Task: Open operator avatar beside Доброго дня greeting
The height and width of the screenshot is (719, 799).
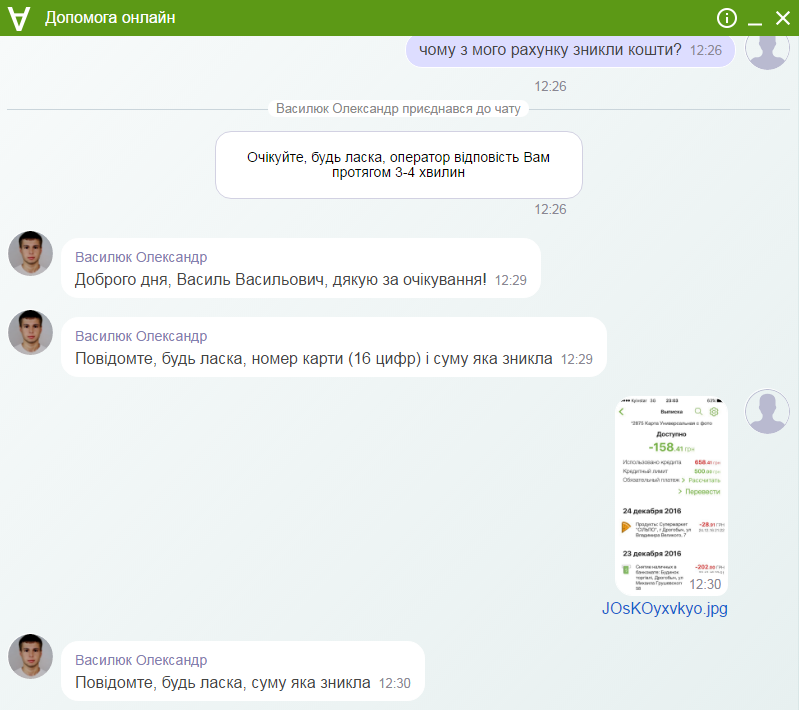Action: [30, 253]
